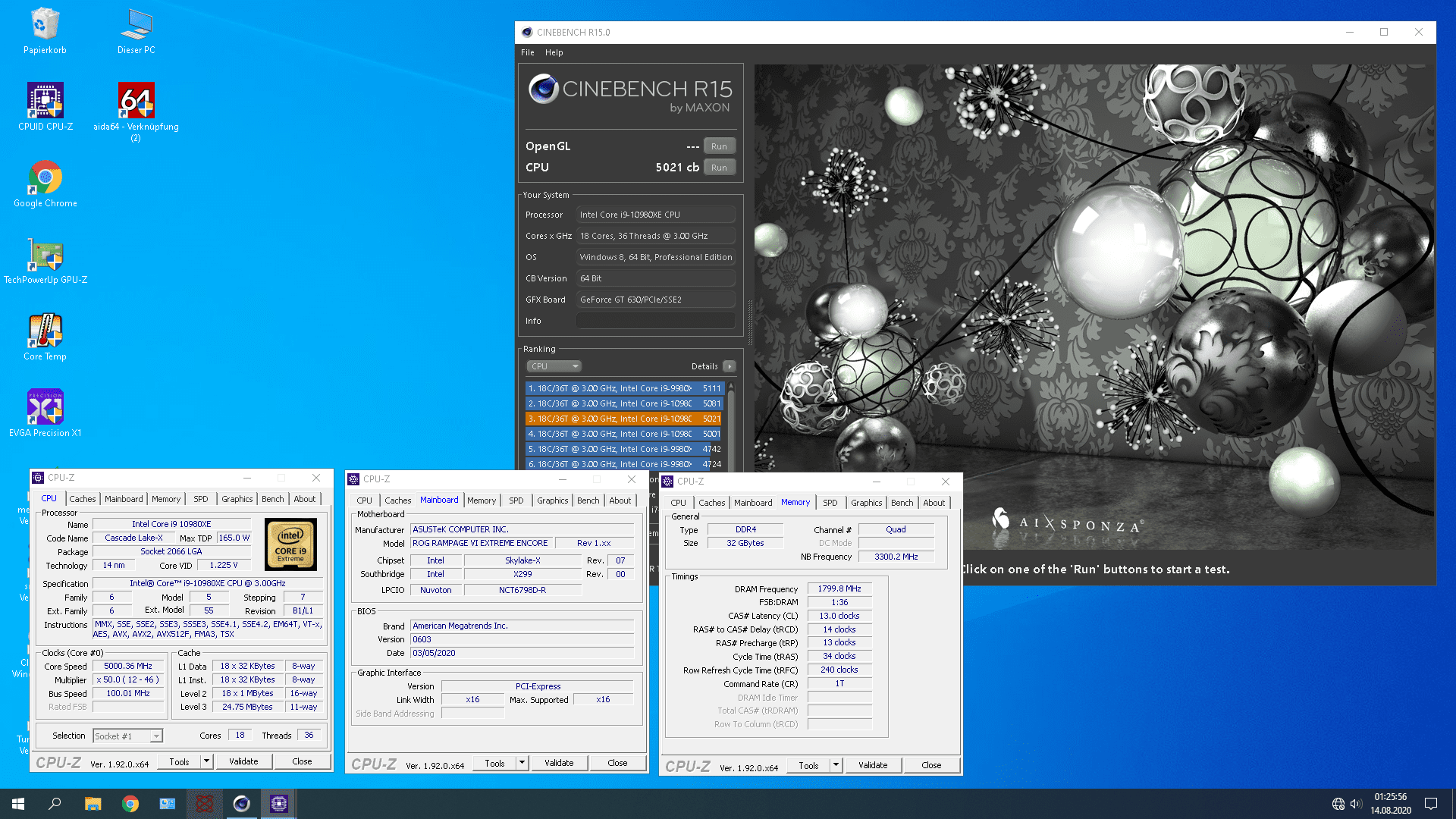Open the taskbar icon right of Chrome
Screen dimensions: 1456x819
[168, 804]
